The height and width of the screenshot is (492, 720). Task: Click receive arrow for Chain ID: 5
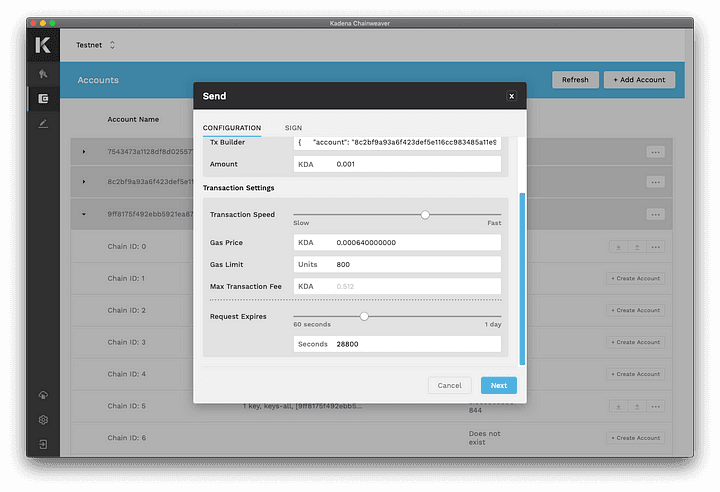619,407
